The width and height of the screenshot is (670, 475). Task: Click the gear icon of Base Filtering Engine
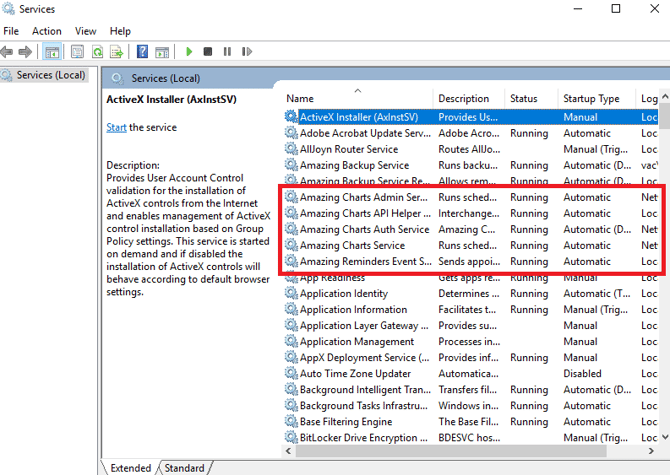pyautogui.click(x=291, y=421)
